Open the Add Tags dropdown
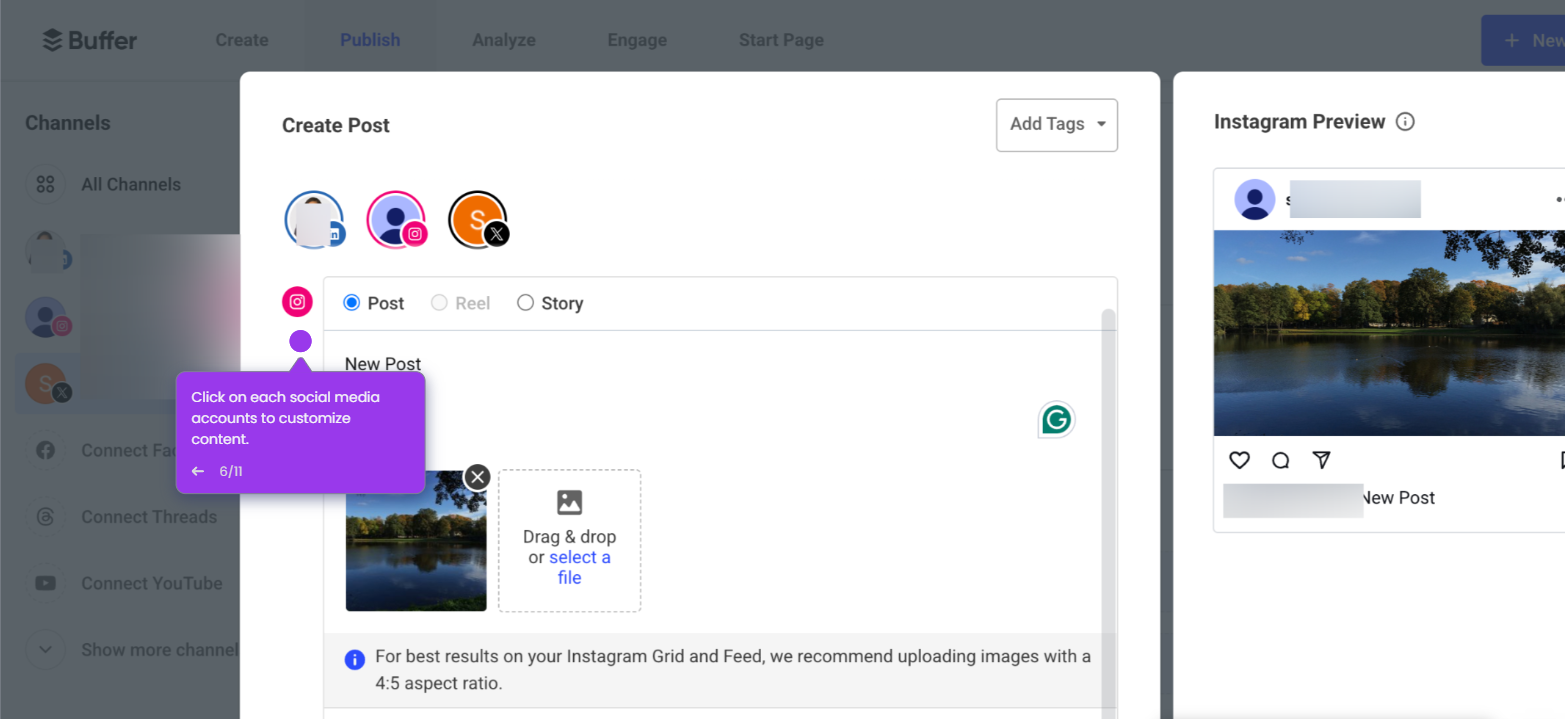 pyautogui.click(x=1057, y=125)
